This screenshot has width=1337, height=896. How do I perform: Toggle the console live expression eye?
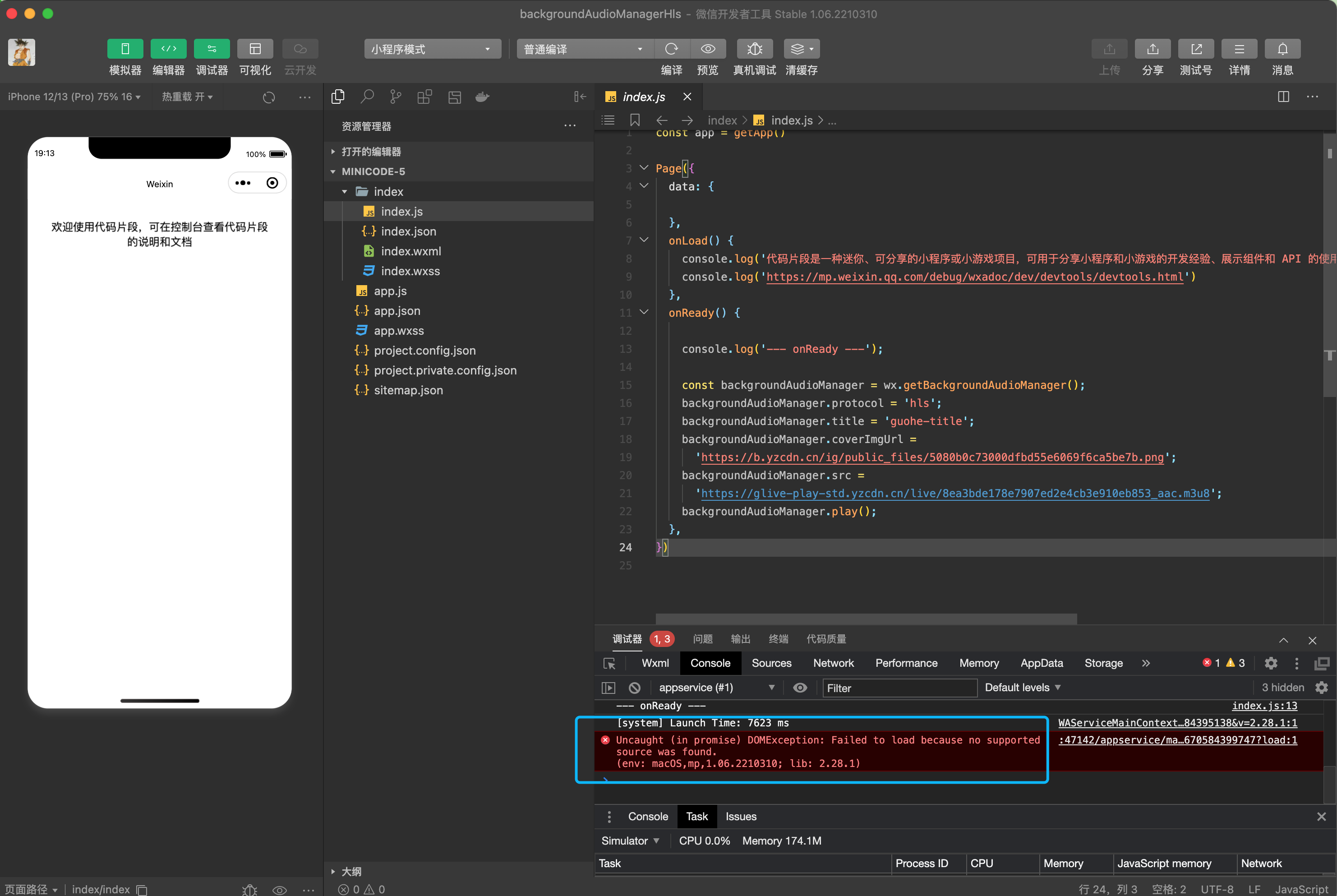pos(800,688)
